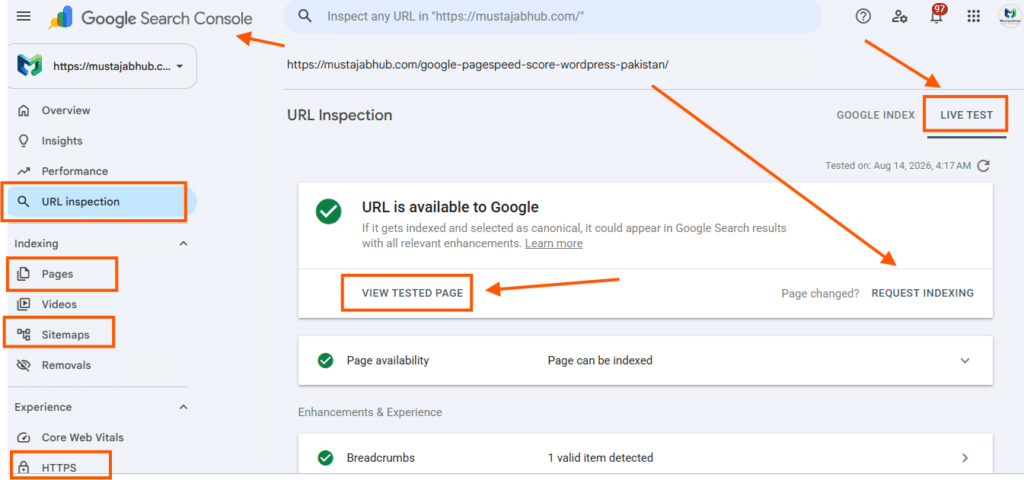Click the Overview home icon
Screen dimensions: 1024x480
pyautogui.click(x=24, y=110)
